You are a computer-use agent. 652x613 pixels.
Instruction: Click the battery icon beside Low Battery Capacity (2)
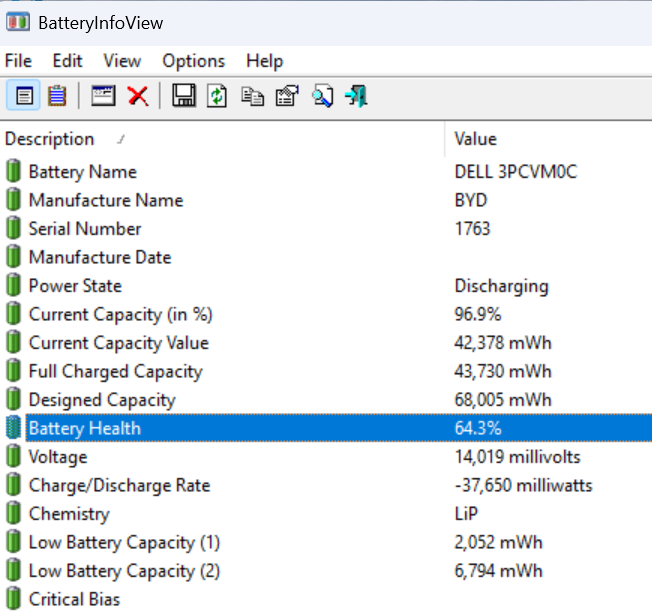coord(13,570)
